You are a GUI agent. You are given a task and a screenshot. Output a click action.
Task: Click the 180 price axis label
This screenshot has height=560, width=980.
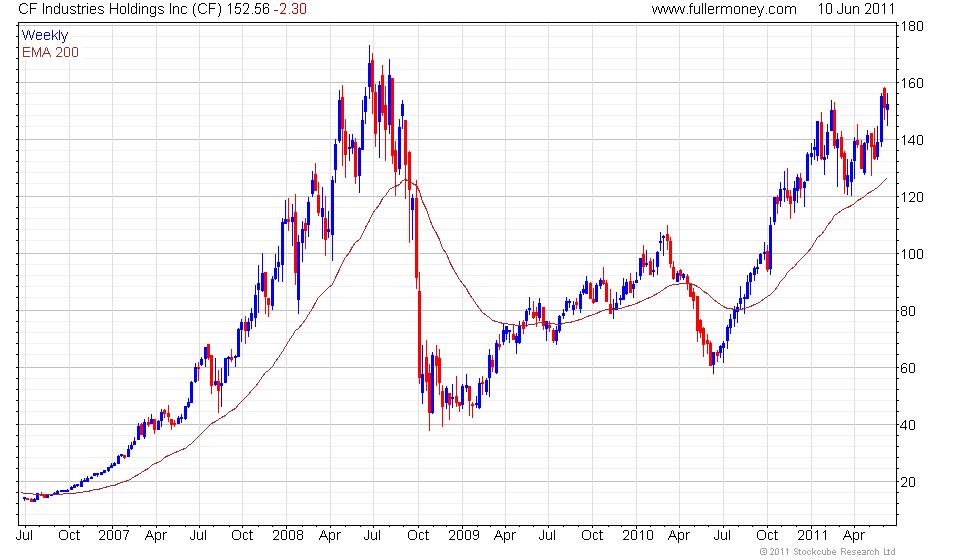click(912, 26)
